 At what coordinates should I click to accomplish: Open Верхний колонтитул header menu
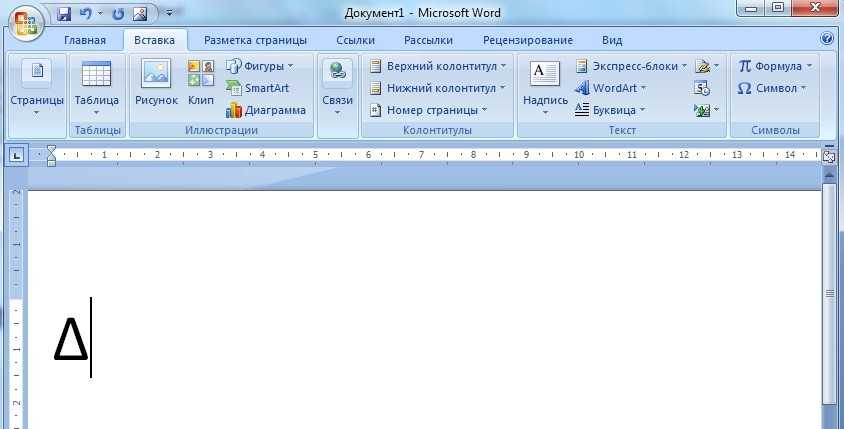coord(438,66)
